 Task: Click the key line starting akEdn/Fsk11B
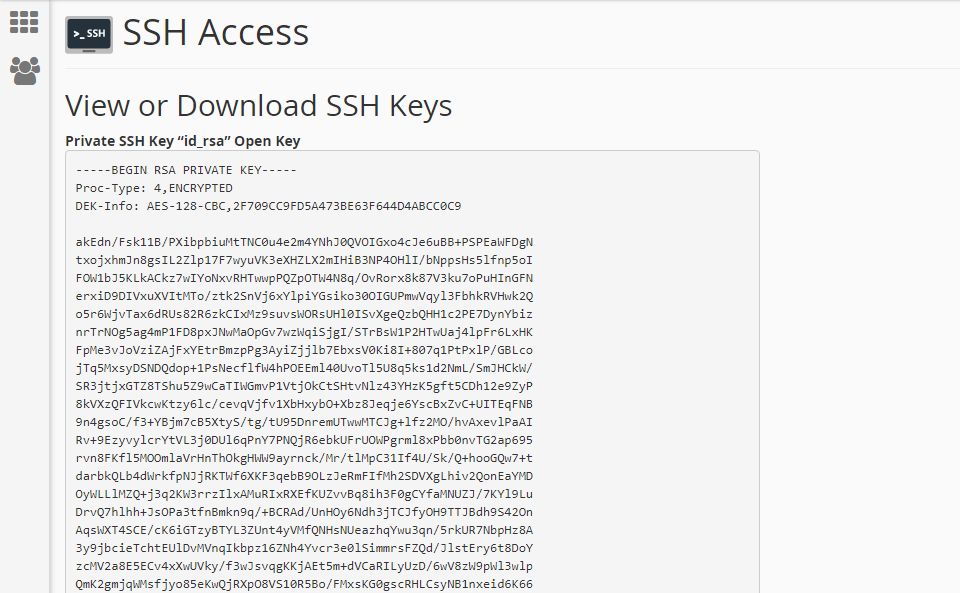(x=304, y=242)
